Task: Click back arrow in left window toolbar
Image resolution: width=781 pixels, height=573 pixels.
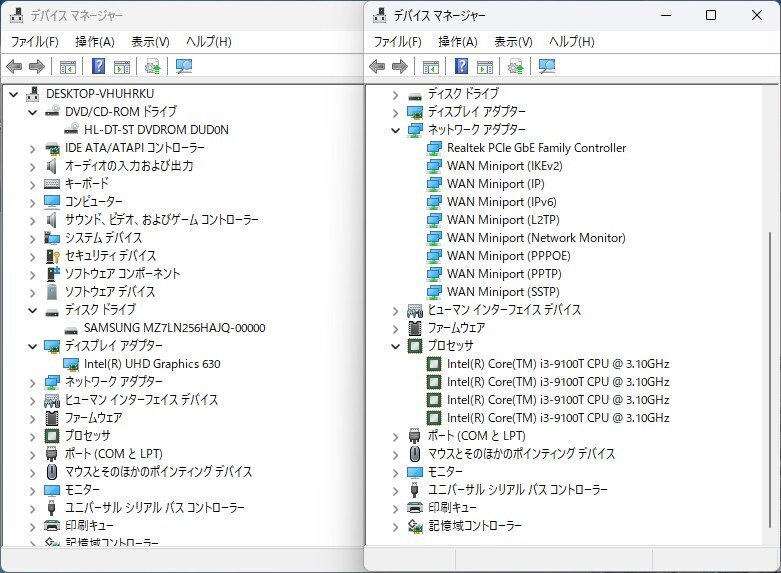Action: click(x=14, y=66)
